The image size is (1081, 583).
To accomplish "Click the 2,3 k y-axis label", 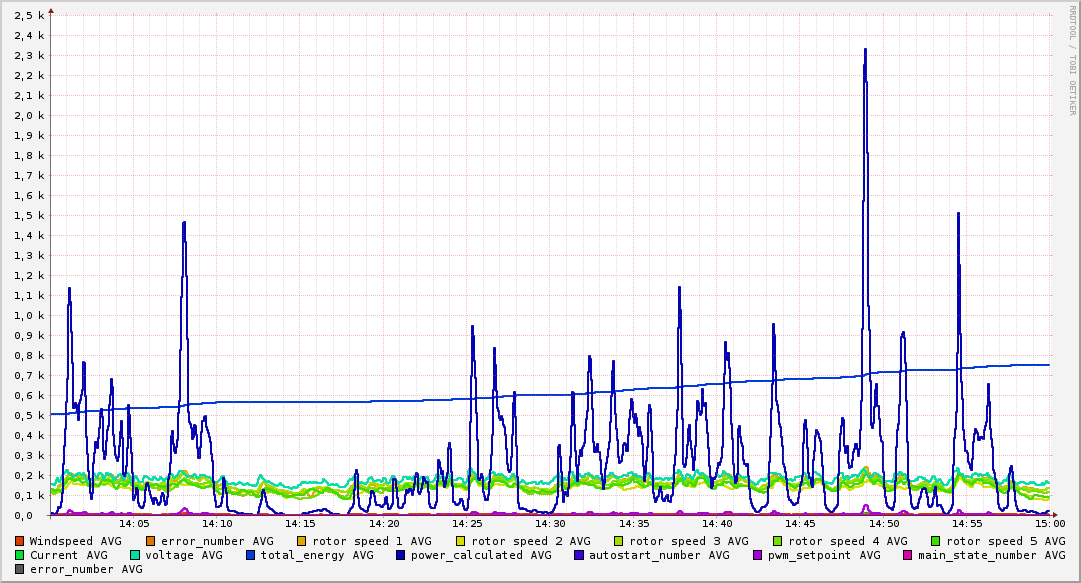I will pyautogui.click(x=29, y=56).
